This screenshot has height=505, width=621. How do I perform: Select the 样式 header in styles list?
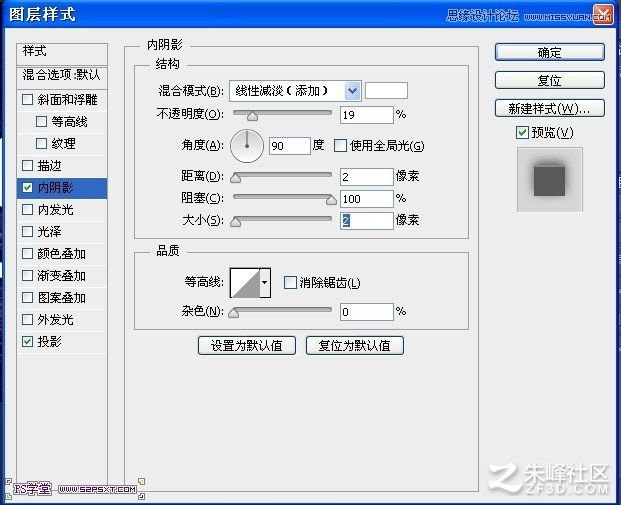62,54
